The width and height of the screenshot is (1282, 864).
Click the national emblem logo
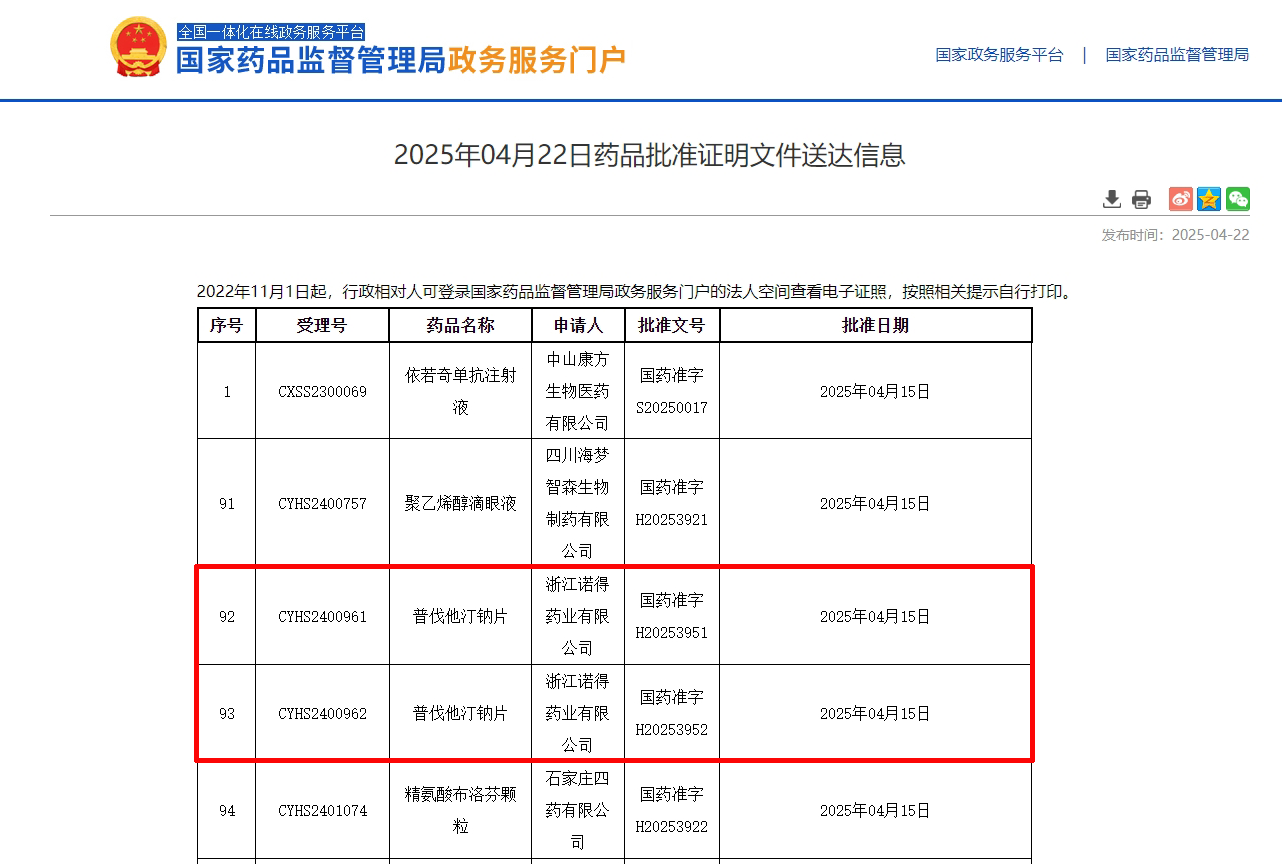point(138,47)
